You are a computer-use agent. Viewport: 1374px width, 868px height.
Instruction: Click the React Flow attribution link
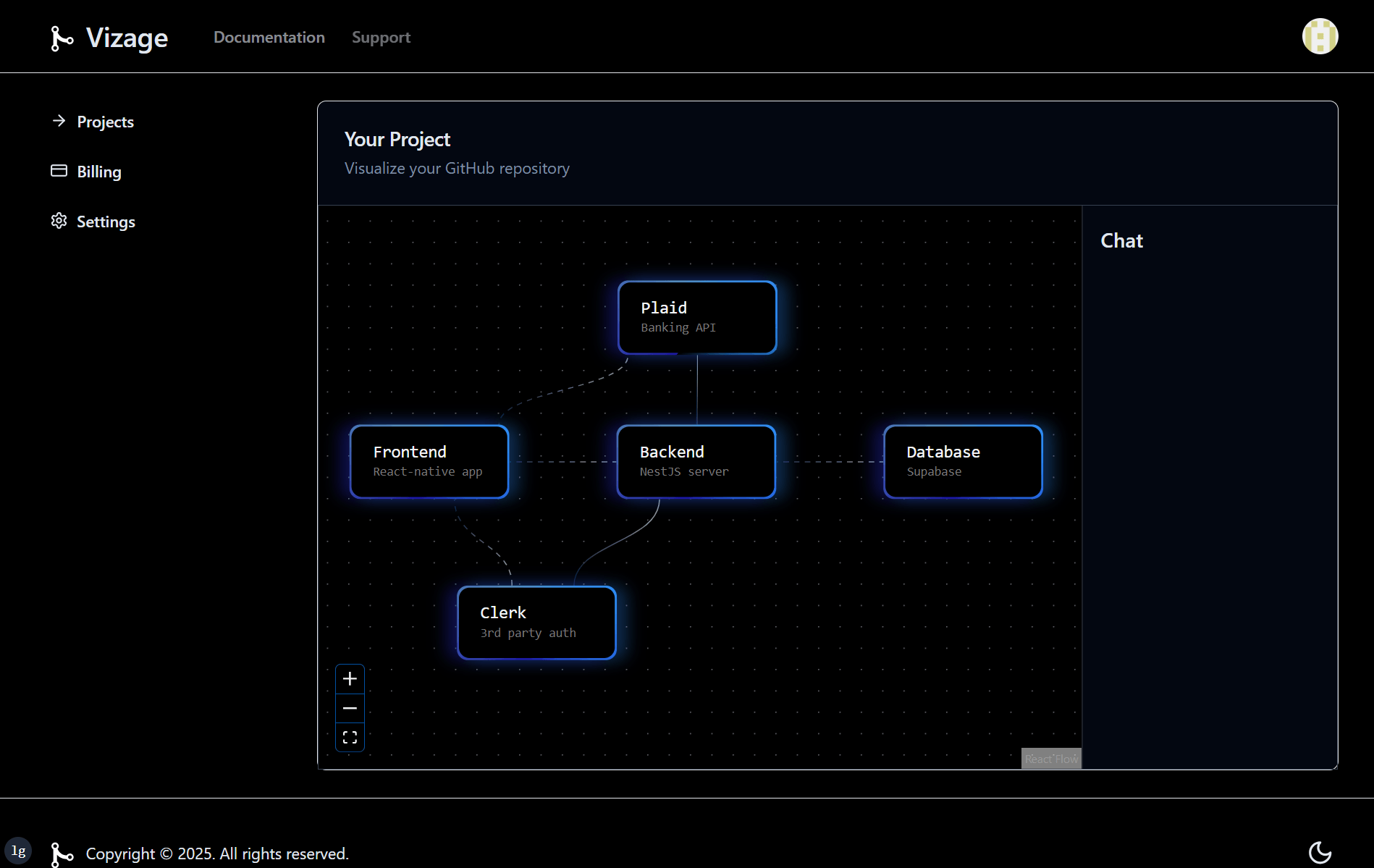click(1051, 759)
